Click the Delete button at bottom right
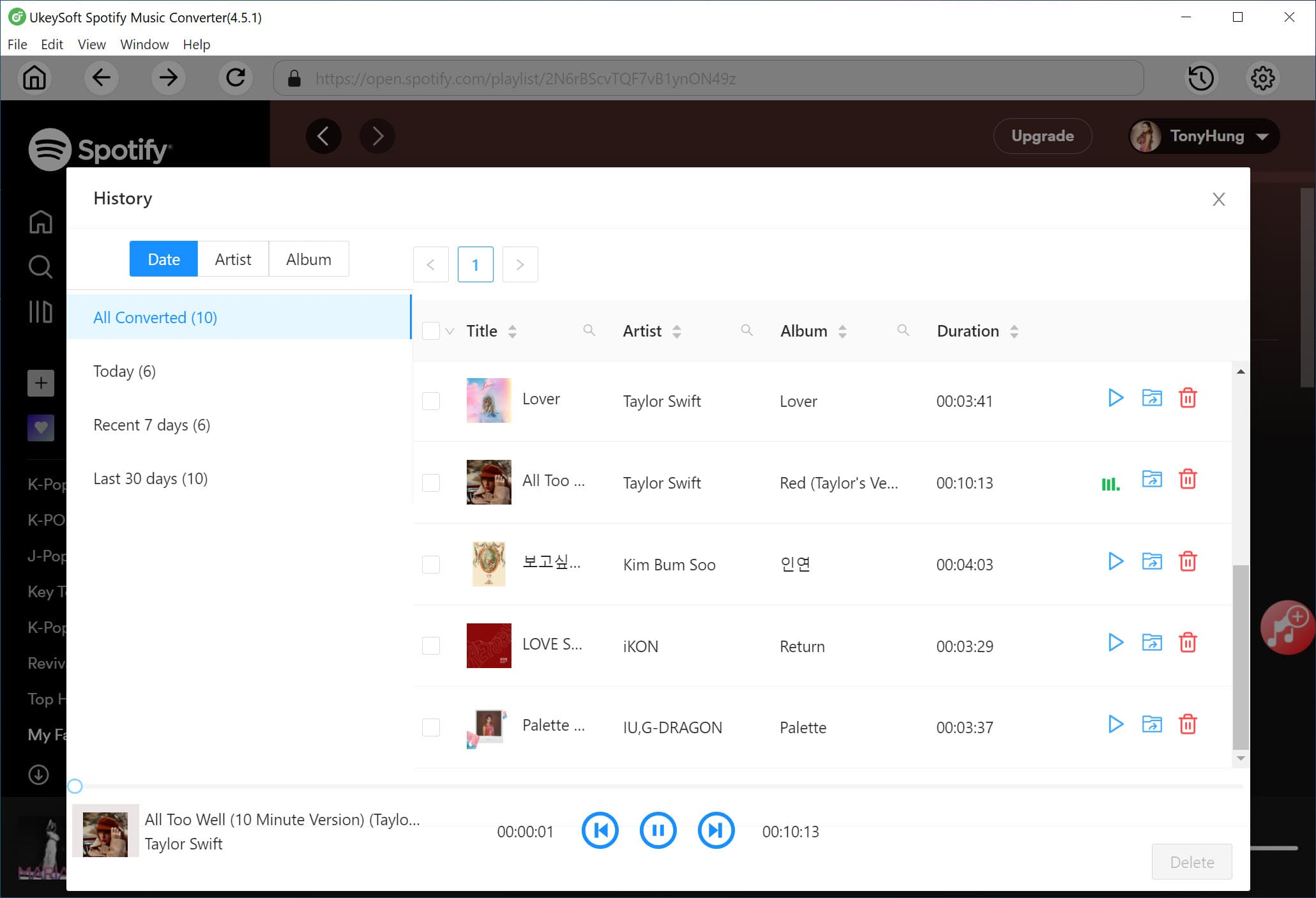Screen dimensions: 1316x898 [x=1192, y=862]
